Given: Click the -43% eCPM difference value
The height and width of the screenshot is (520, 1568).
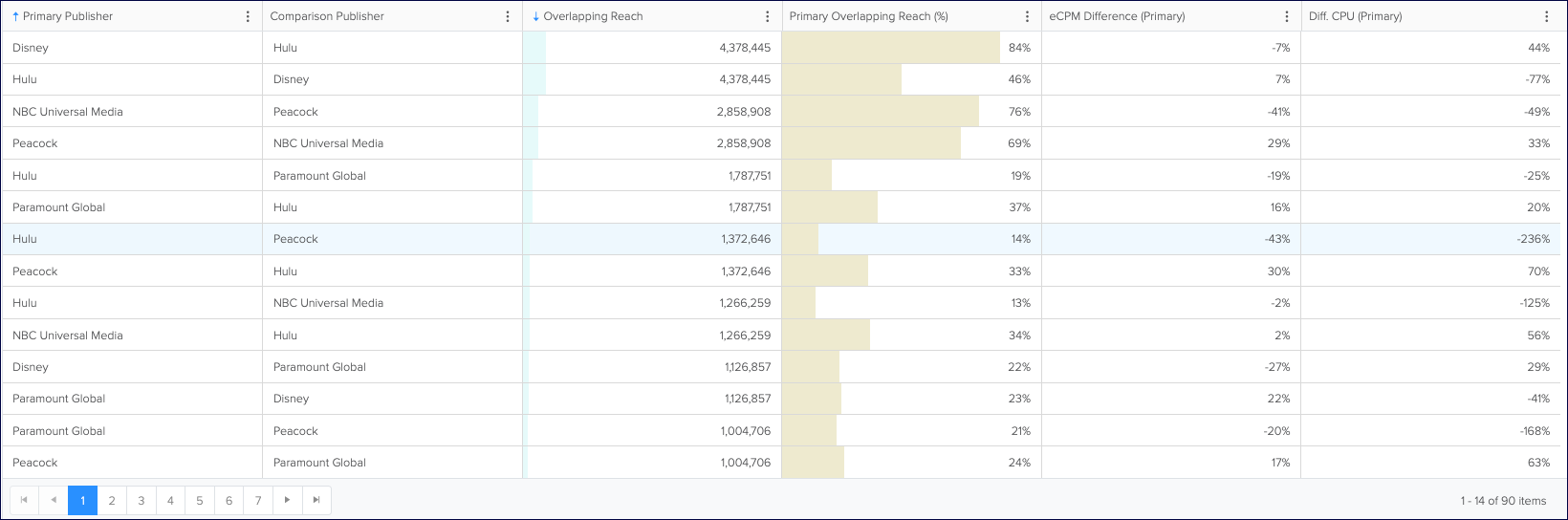Looking at the screenshot, I should (x=1277, y=239).
